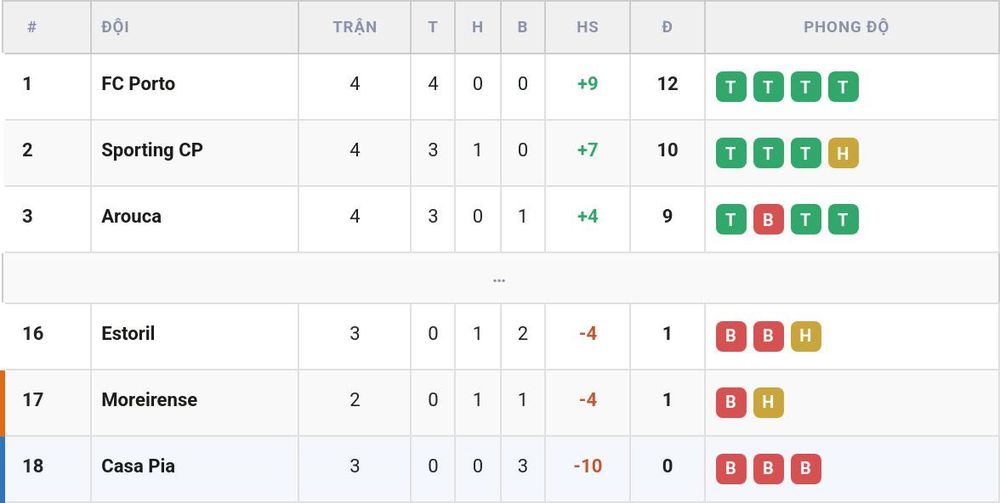Click Estoril's goal difference value -4
1000x503 pixels.
pyautogui.click(x=587, y=333)
